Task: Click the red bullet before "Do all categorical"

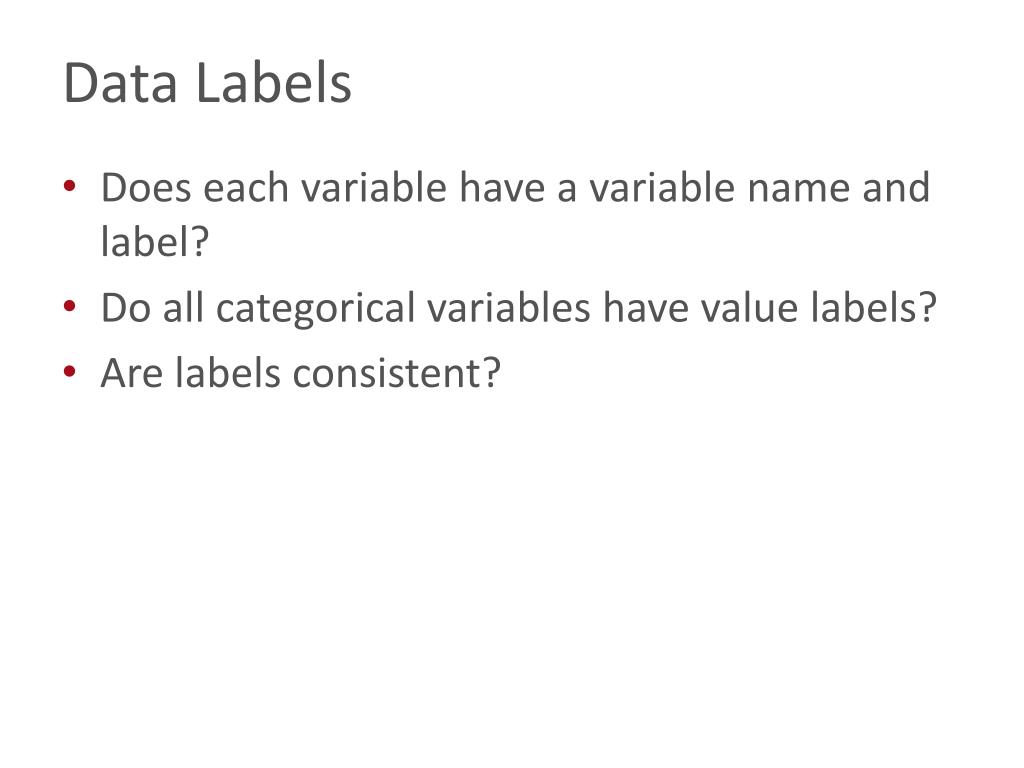Action: 70,306
